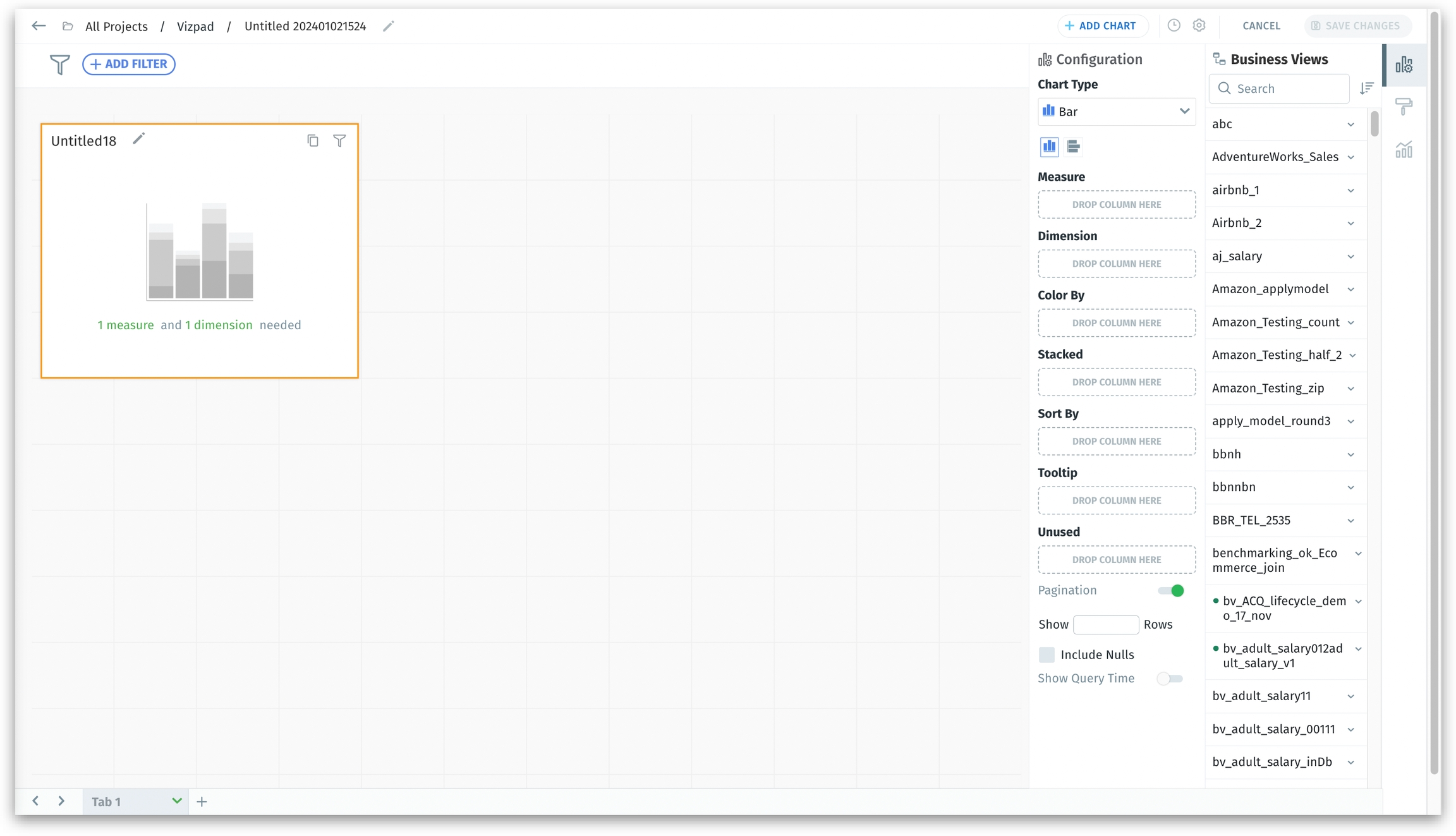Open the history clock icon in header
The height and width of the screenshot is (836, 1456).
tap(1174, 25)
